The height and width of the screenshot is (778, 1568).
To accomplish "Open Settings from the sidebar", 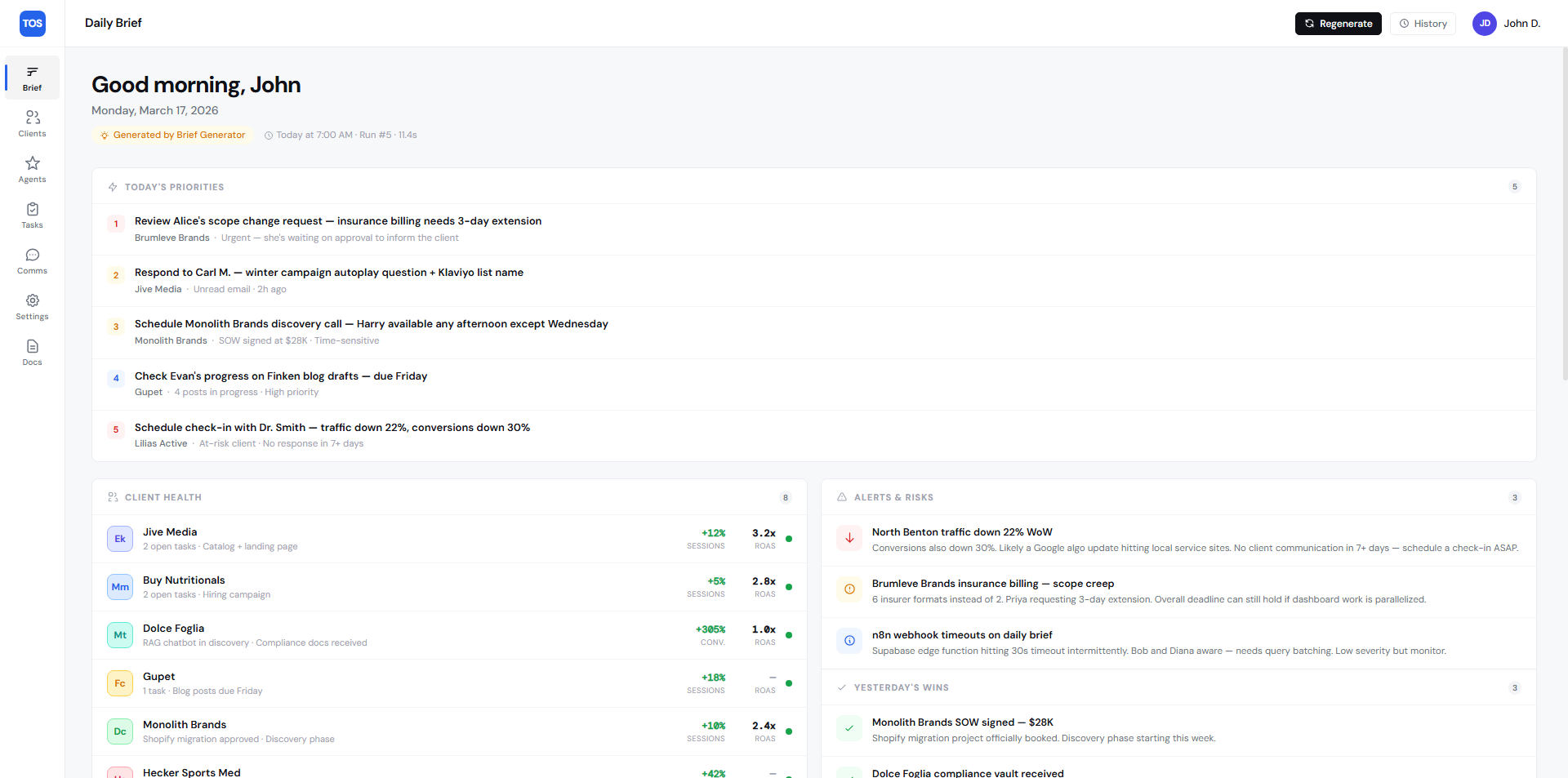I will (33, 306).
